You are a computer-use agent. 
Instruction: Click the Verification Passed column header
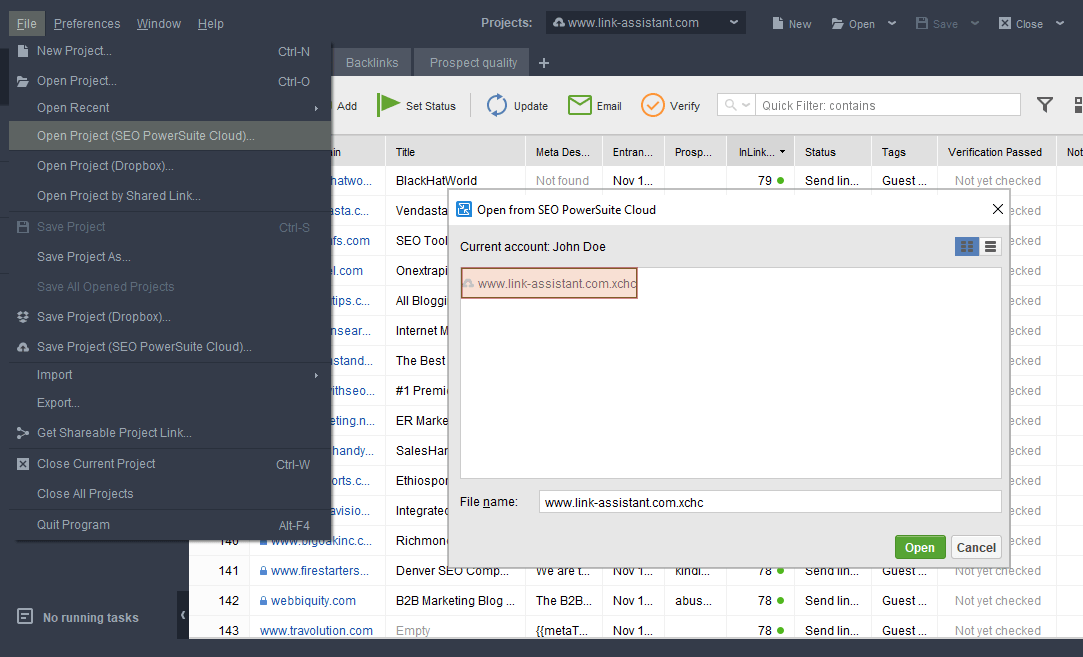(996, 152)
